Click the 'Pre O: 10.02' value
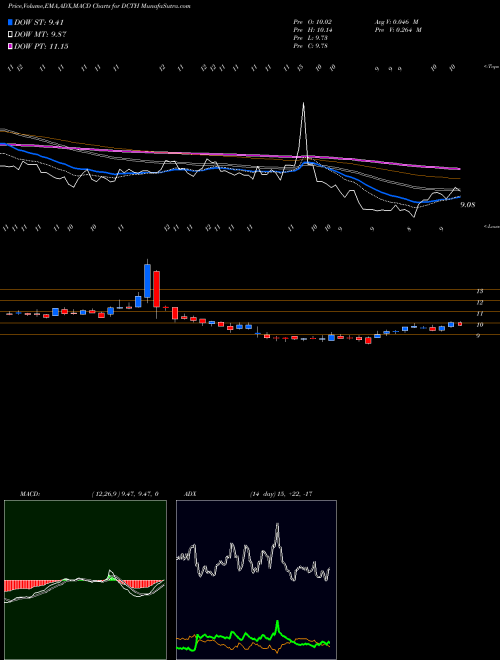This screenshot has height=660, width=500. pos(311,21)
